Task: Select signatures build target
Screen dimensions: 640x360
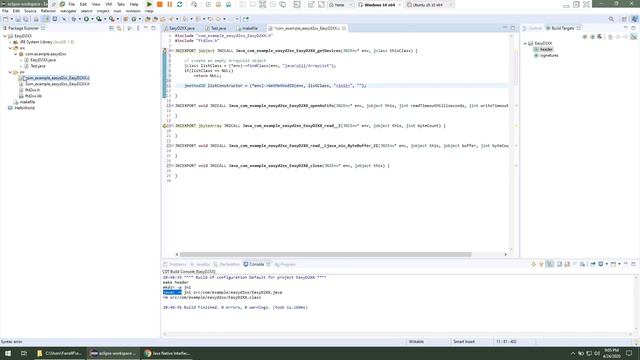Action: point(549,56)
